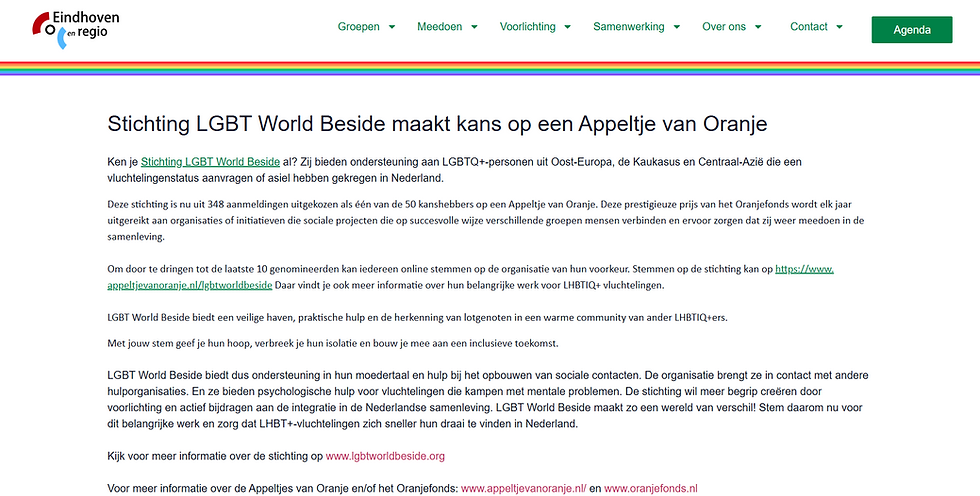This screenshot has height=496, width=980.
Task: Open the Voorlichting menu
Action: click(x=528, y=27)
